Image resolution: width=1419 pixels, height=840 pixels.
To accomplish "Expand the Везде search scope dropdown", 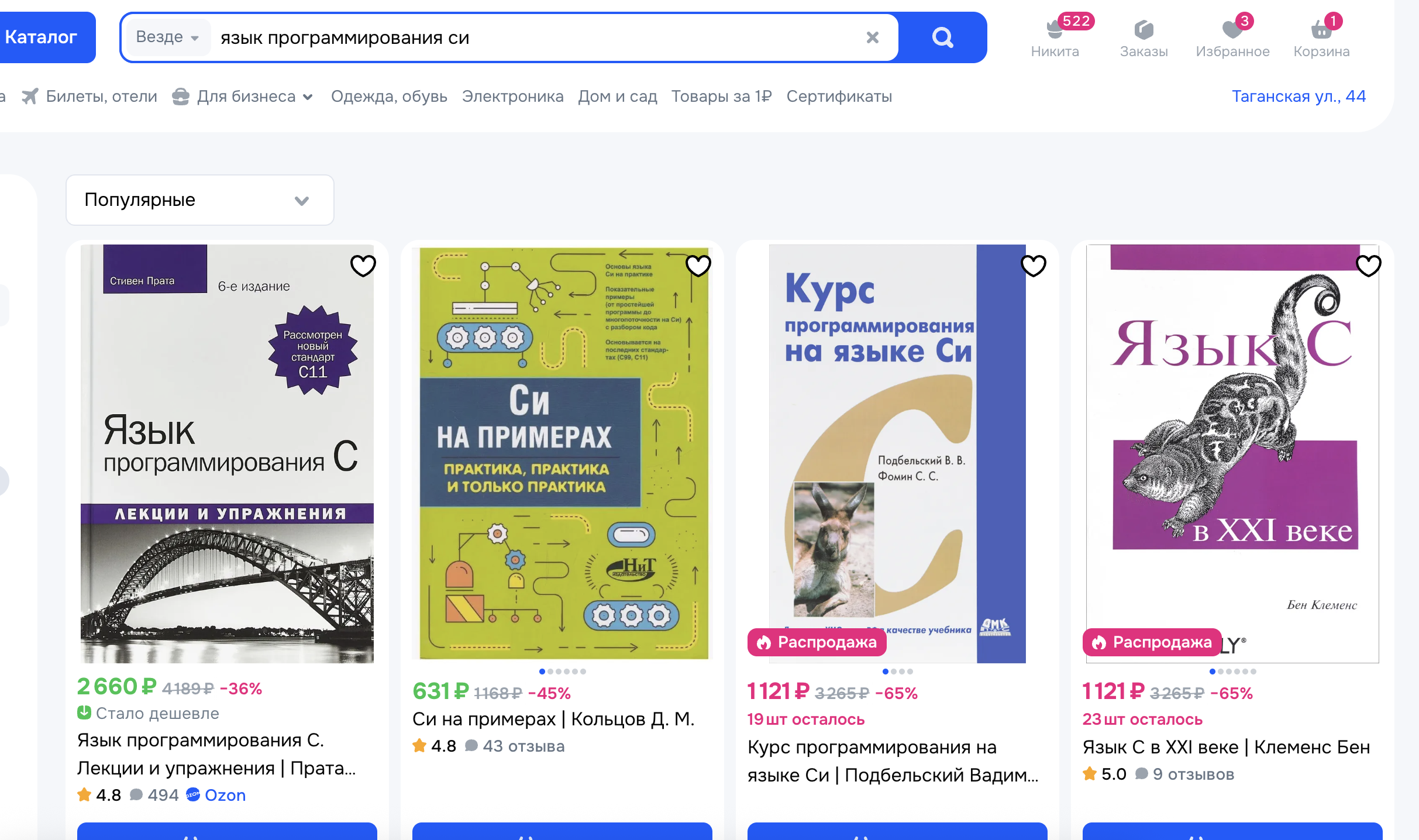I will 167,37.
